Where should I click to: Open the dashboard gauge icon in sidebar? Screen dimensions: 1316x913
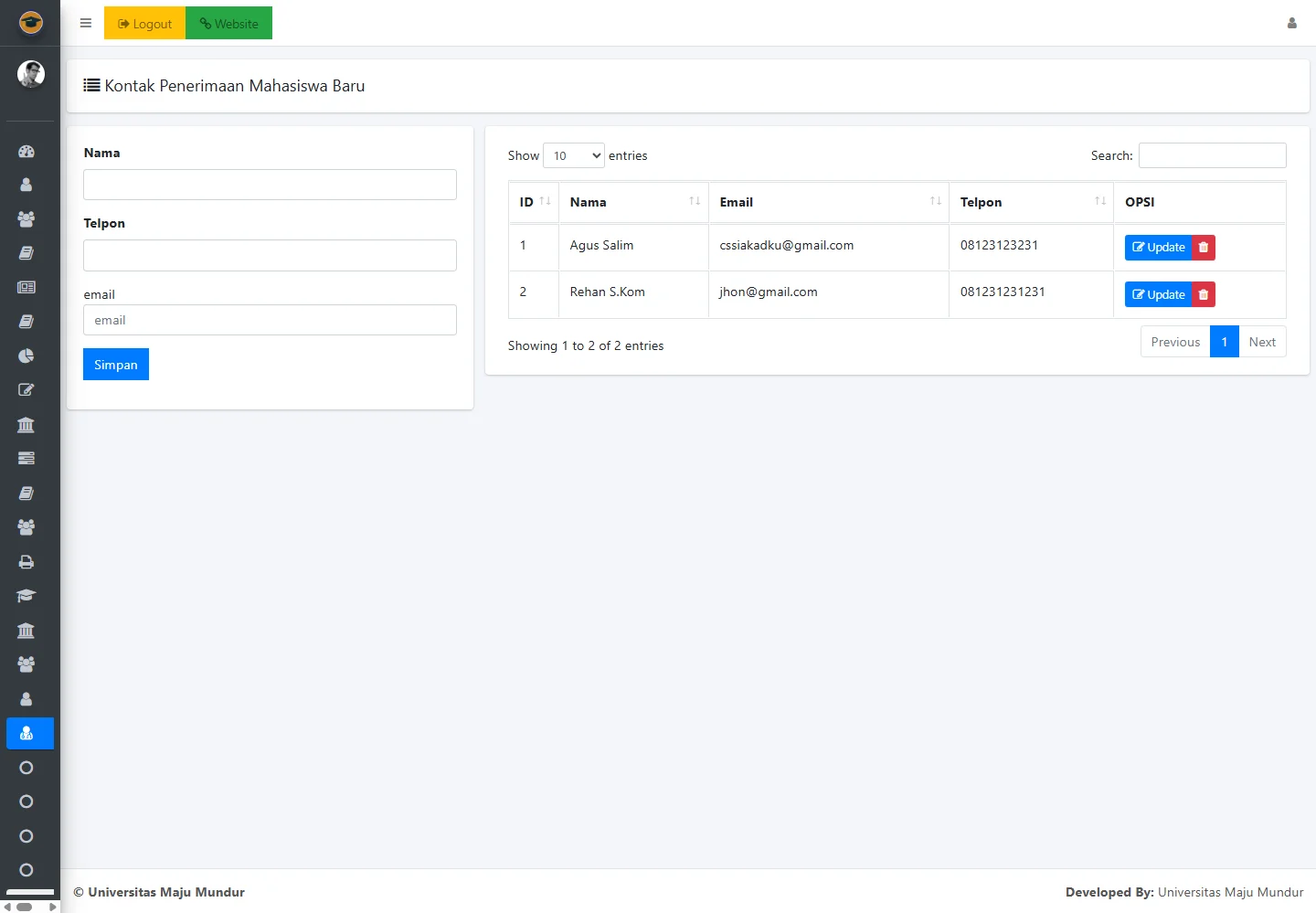[27, 151]
